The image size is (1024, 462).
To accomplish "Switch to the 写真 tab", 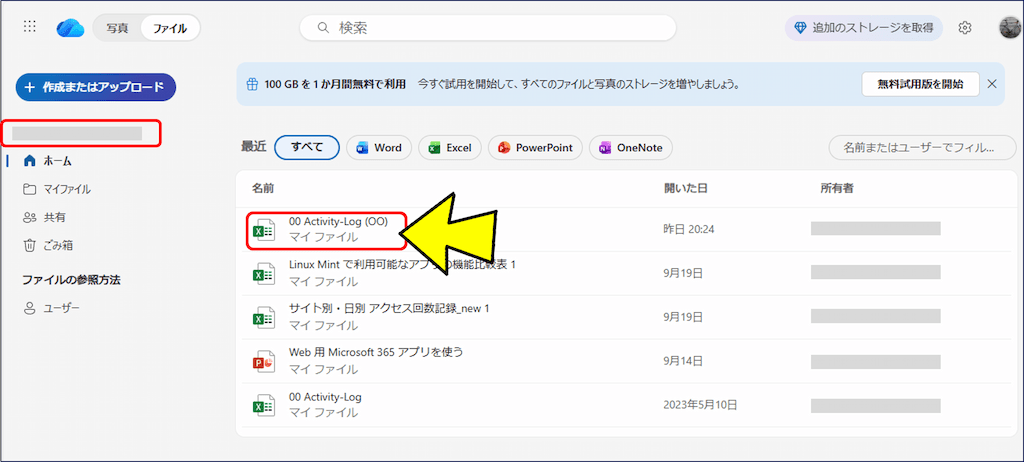I will (118, 28).
